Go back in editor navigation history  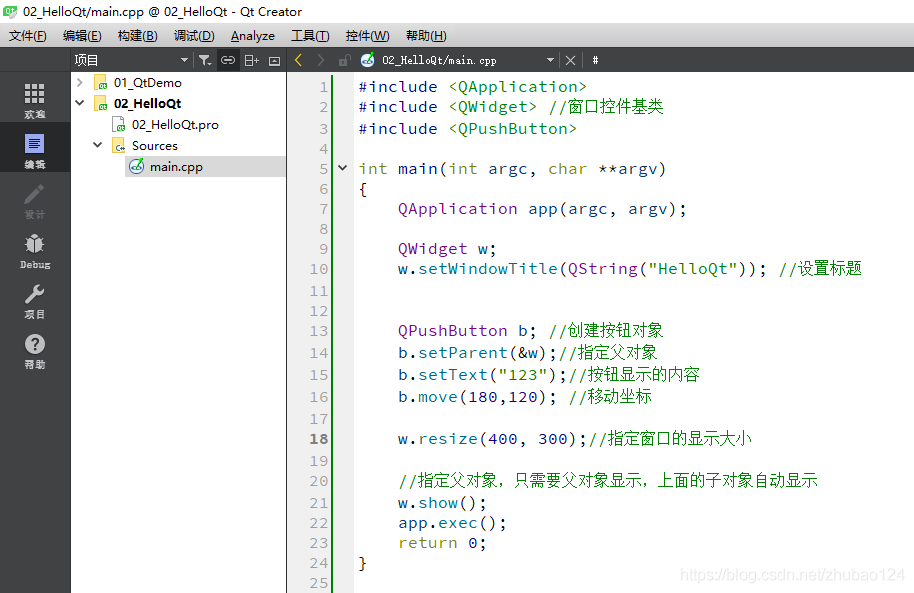pyautogui.click(x=298, y=60)
